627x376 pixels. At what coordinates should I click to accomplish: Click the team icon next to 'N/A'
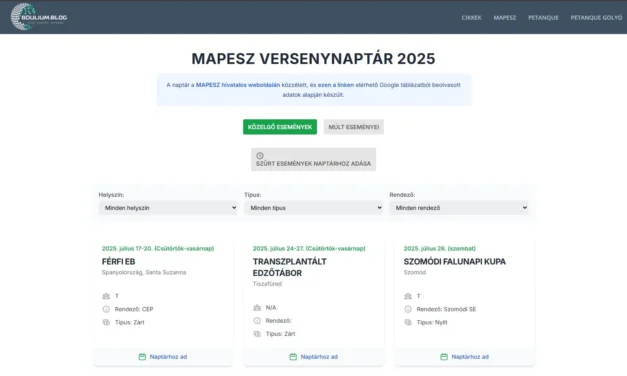click(257, 308)
